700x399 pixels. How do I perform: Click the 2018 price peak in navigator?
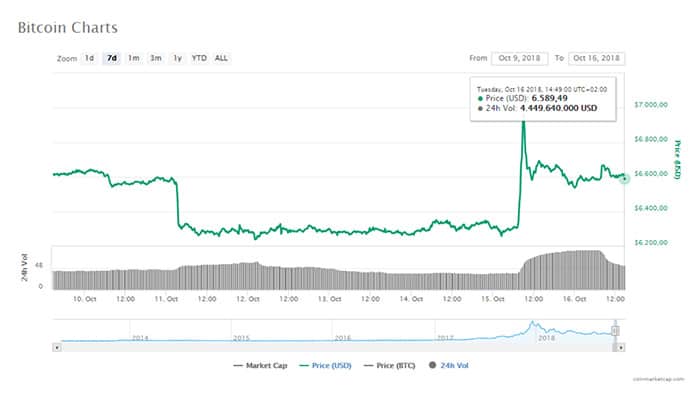[x=532, y=322]
